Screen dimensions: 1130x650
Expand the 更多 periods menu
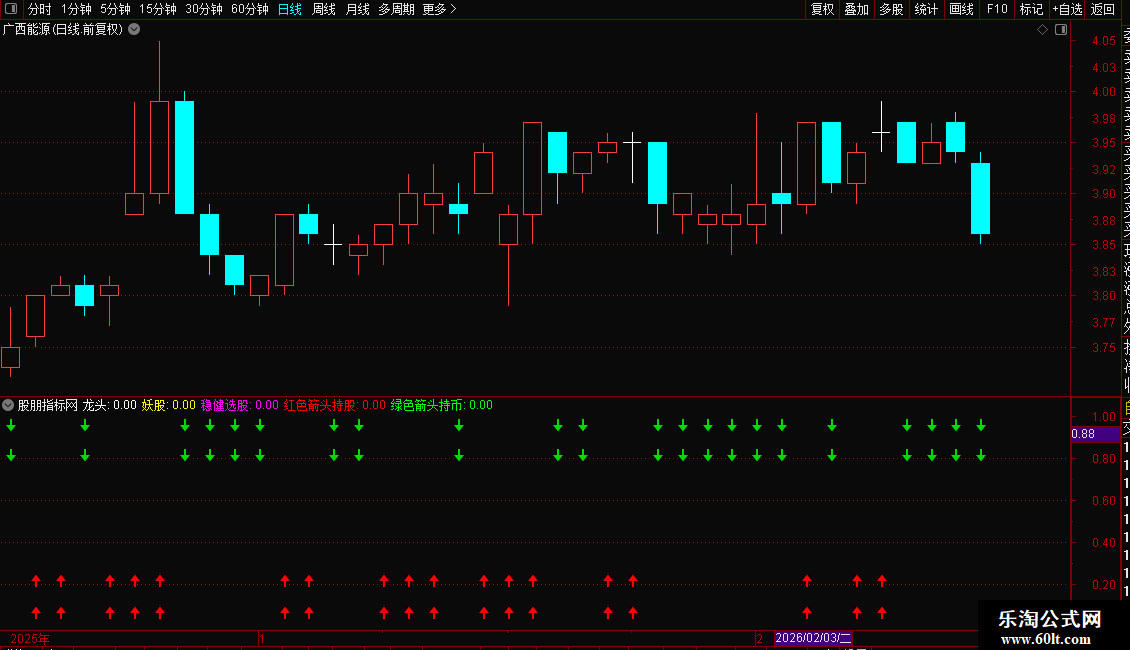[x=439, y=9]
